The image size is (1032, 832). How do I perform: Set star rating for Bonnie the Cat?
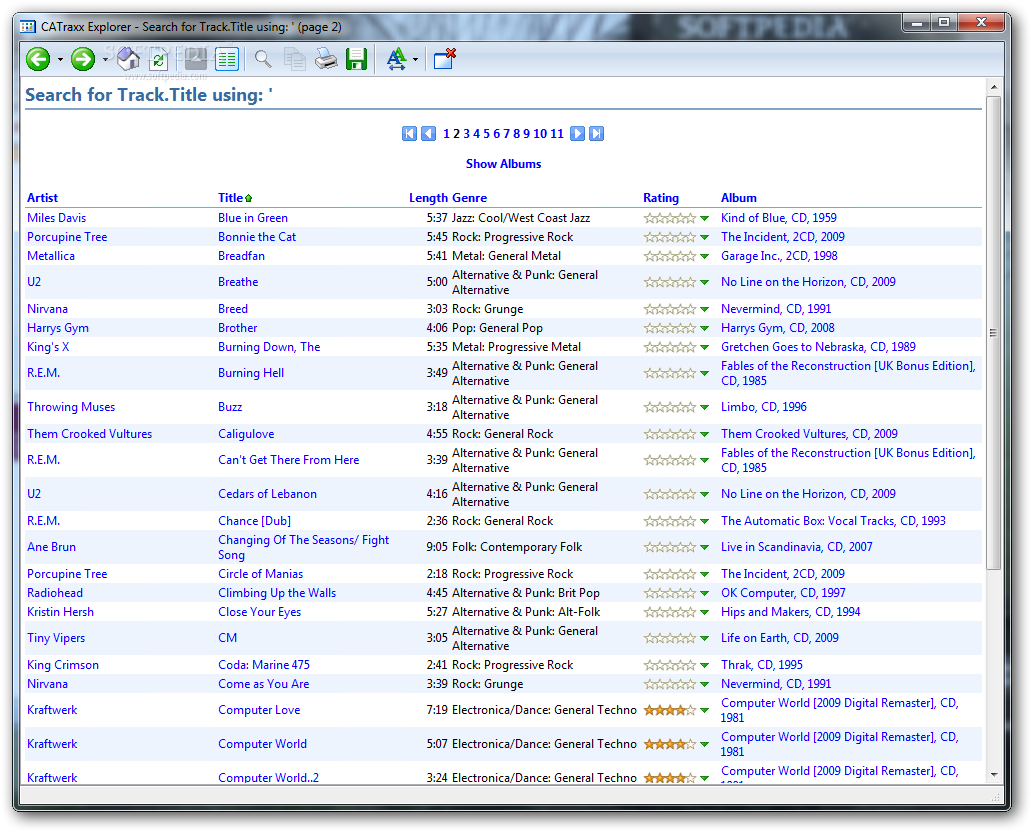[670, 237]
